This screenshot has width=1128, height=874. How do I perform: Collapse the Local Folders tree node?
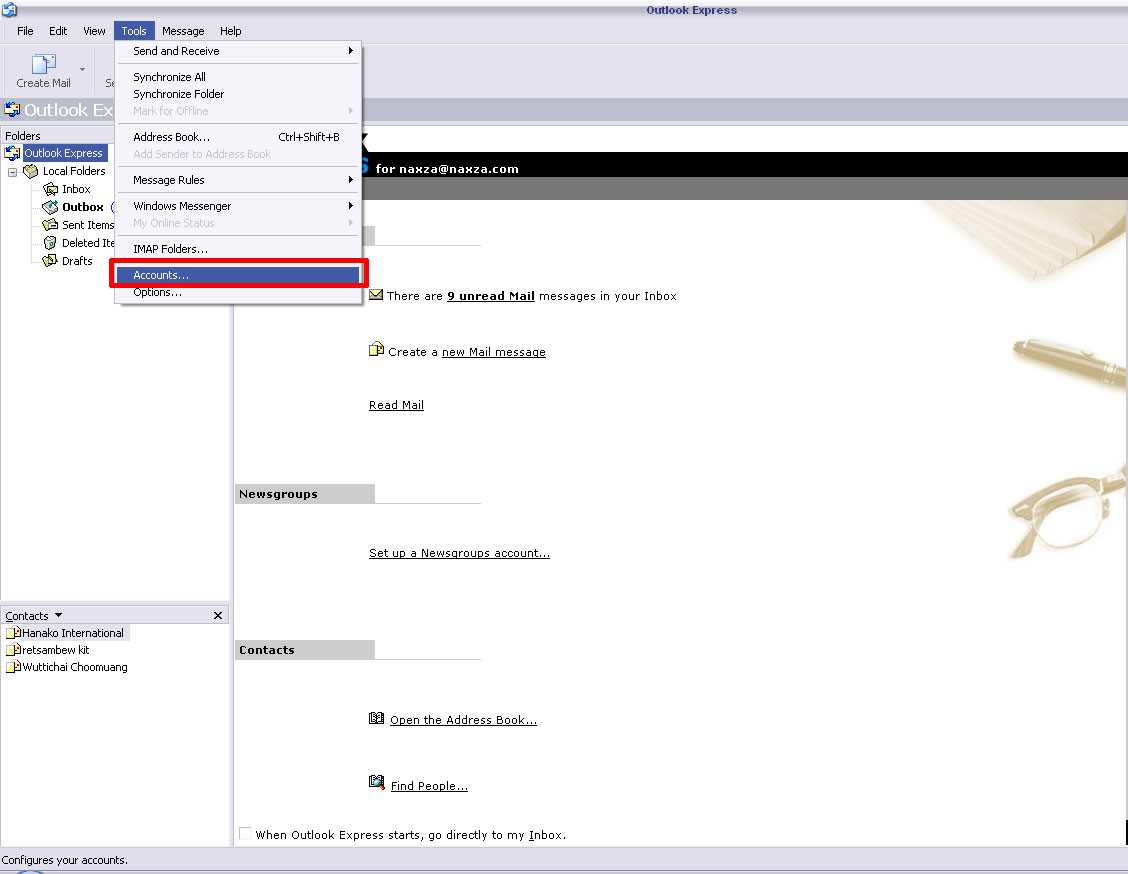coord(12,172)
